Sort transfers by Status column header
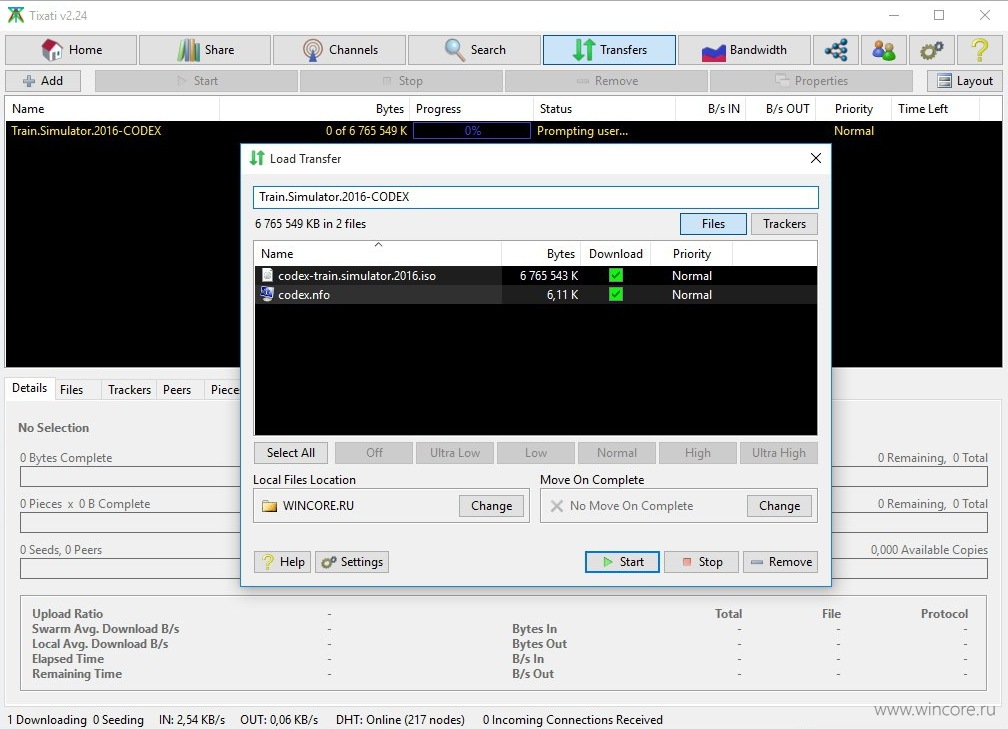Image resolution: width=1008 pixels, height=729 pixels. click(x=604, y=109)
